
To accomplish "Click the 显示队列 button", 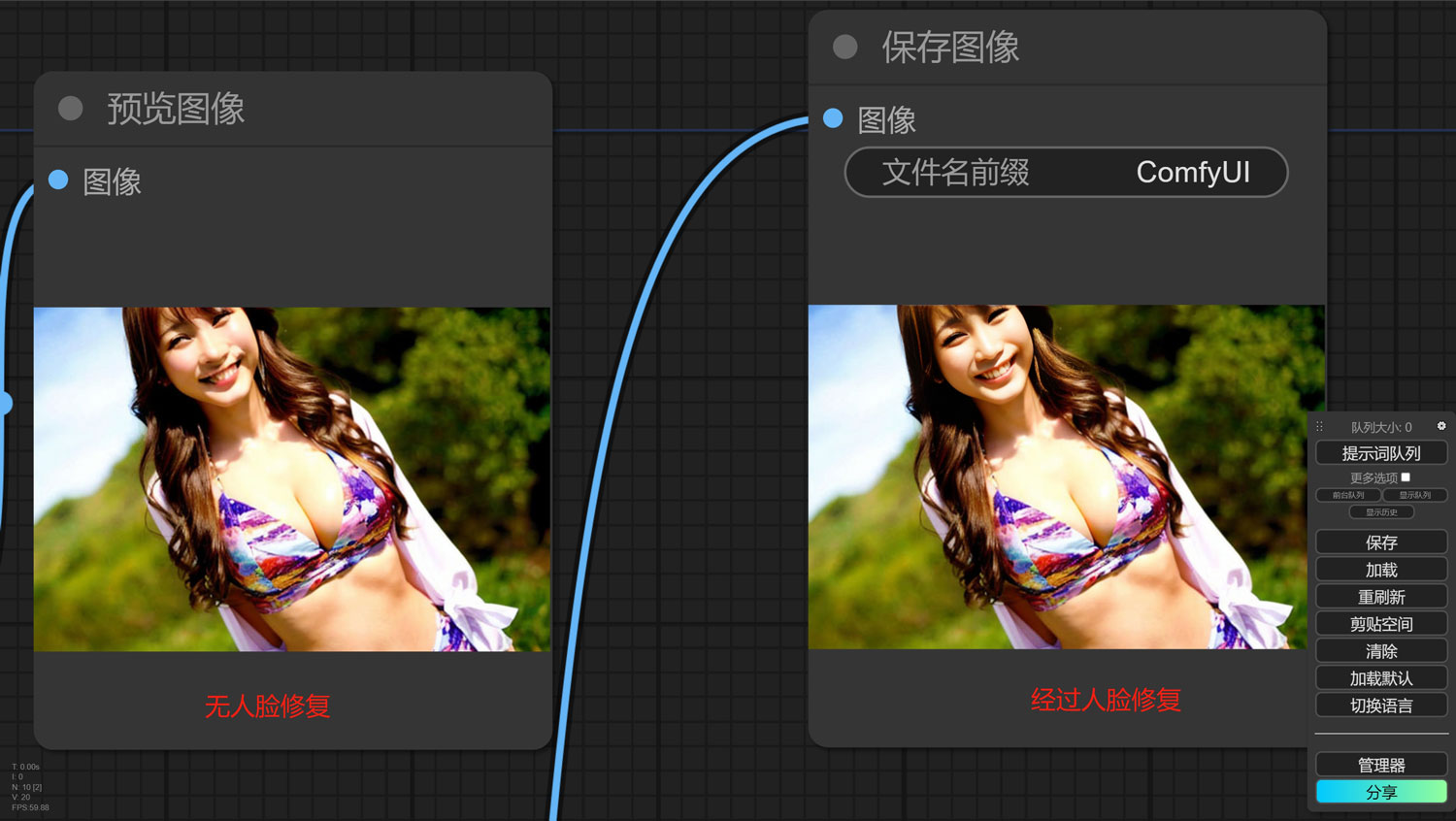I will (x=1414, y=495).
